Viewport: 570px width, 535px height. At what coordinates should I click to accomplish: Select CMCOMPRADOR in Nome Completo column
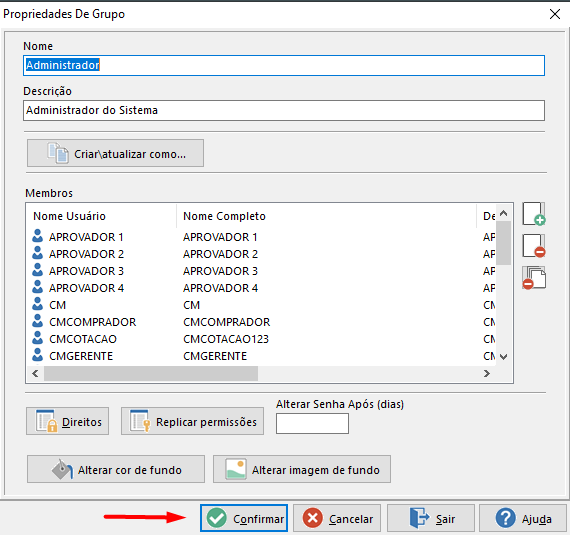(226, 322)
